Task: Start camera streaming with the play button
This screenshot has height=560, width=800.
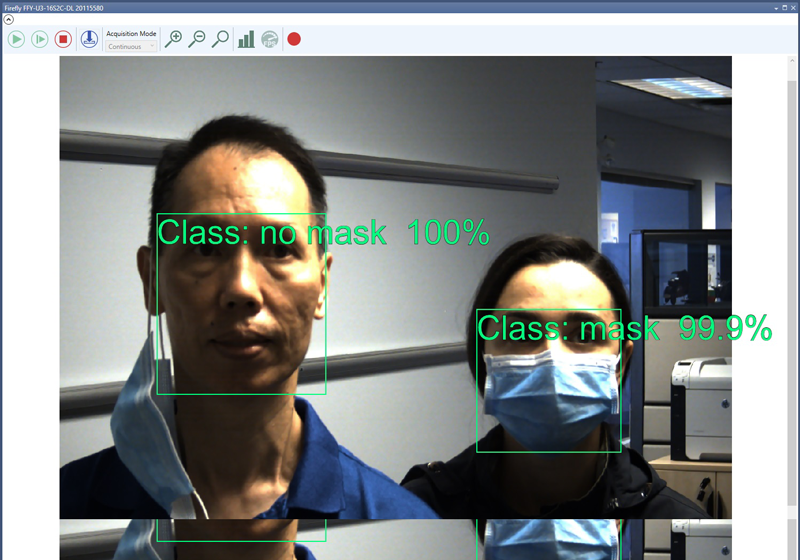Action: point(16,39)
